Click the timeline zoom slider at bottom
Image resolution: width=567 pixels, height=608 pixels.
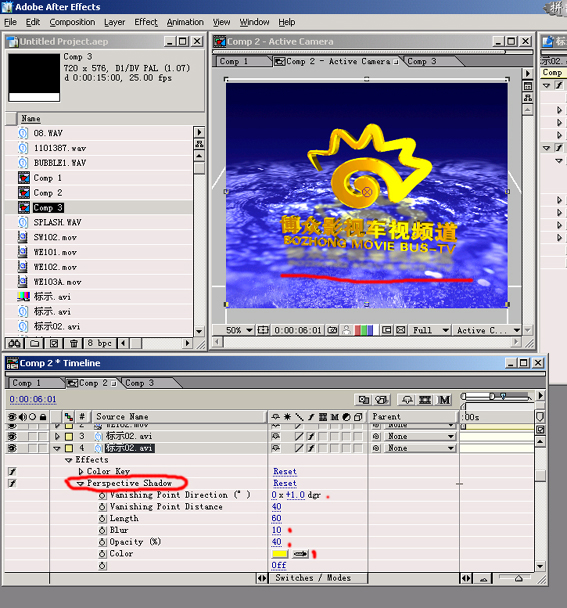click(x=517, y=579)
